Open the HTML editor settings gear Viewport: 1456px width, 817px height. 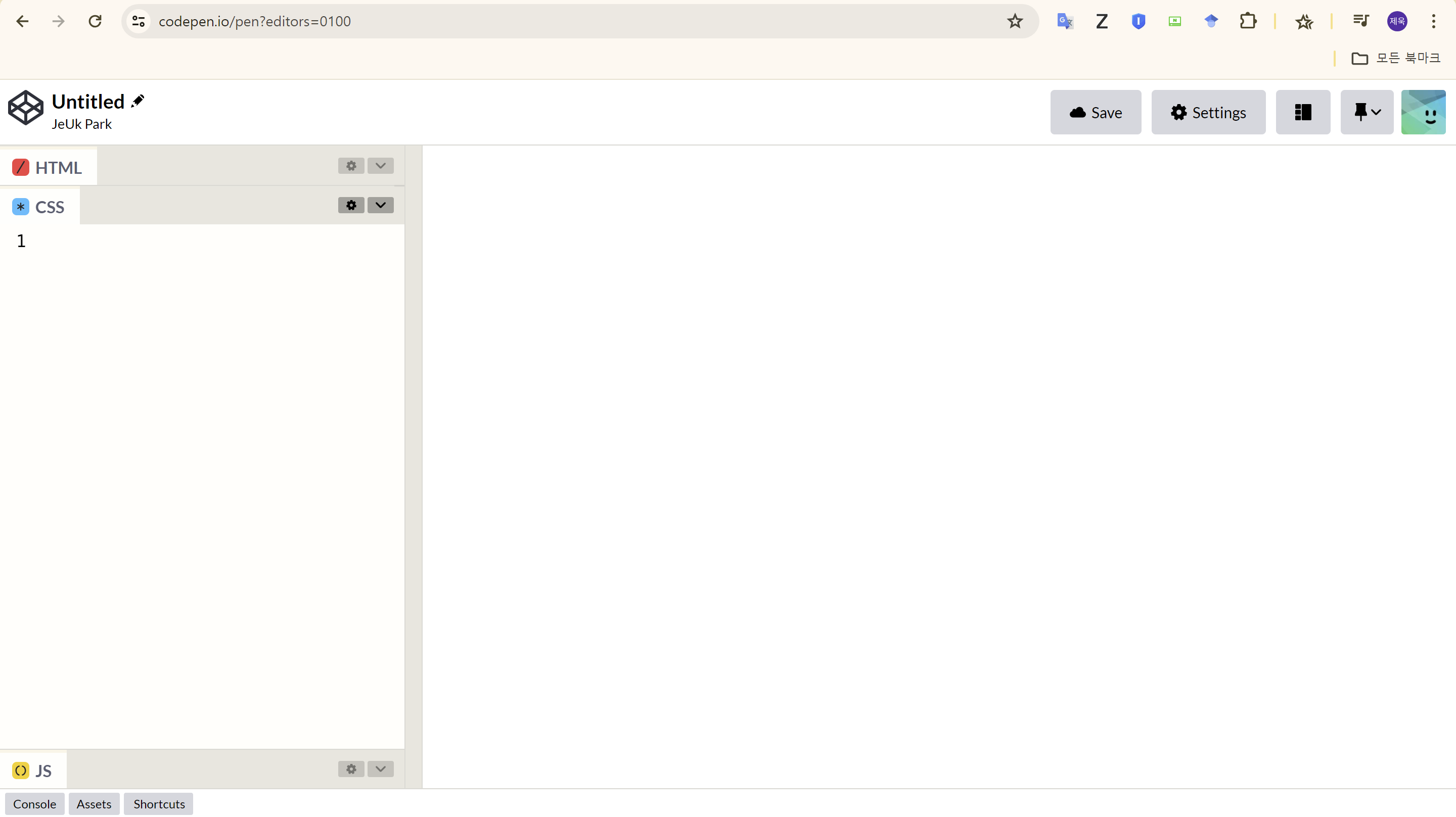click(x=351, y=166)
